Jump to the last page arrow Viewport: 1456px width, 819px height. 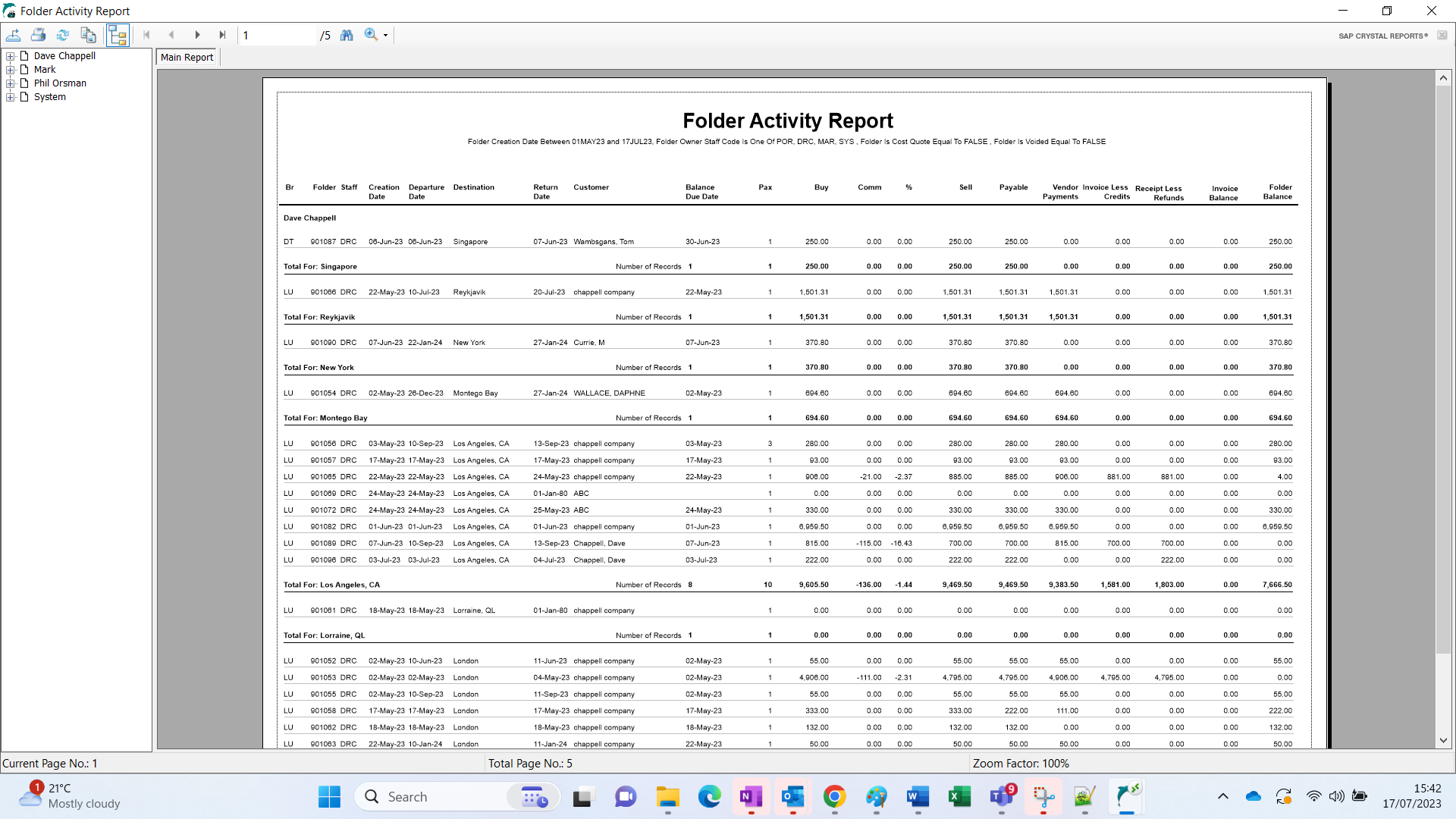pos(222,35)
